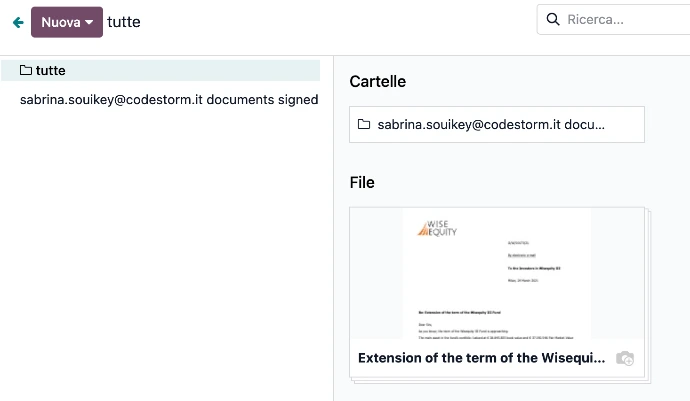Image resolution: width=690 pixels, height=401 pixels.
Task: Click stacked pages edge of file card
Action: pyautogui.click(x=648, y=300)
